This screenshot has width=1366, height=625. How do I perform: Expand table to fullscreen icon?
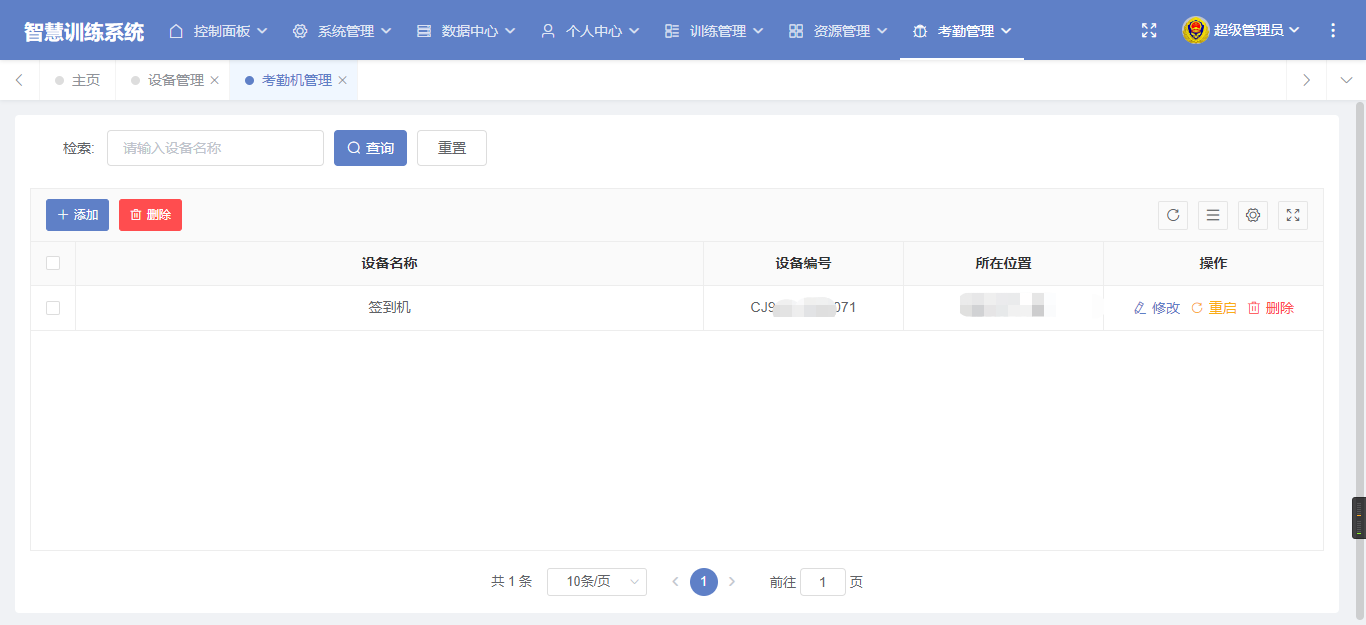tap(1293, 215)
